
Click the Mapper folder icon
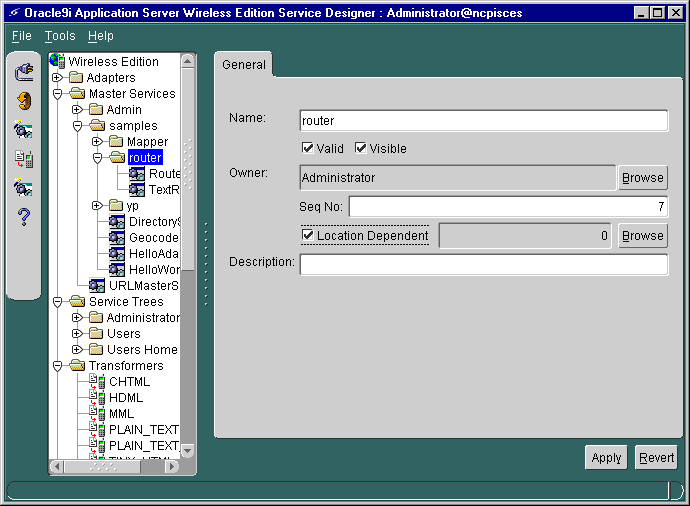pos(116,141)
